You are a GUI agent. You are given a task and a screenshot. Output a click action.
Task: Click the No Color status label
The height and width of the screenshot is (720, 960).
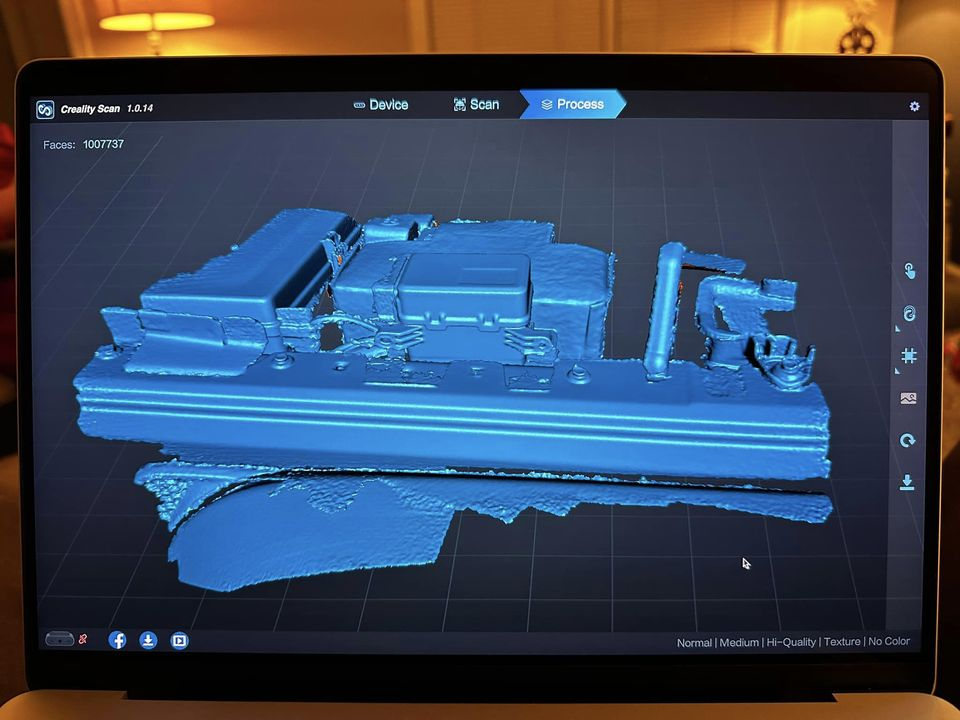tap(889, 641)
